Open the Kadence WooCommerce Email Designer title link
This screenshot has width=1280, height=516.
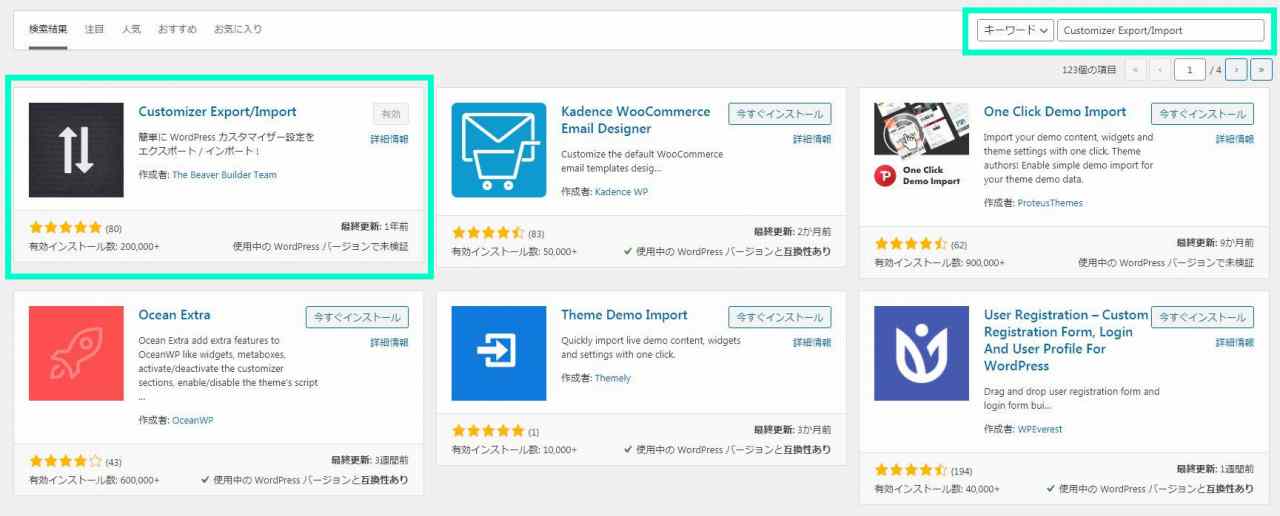pyautogui.click(x=636, y=120)
